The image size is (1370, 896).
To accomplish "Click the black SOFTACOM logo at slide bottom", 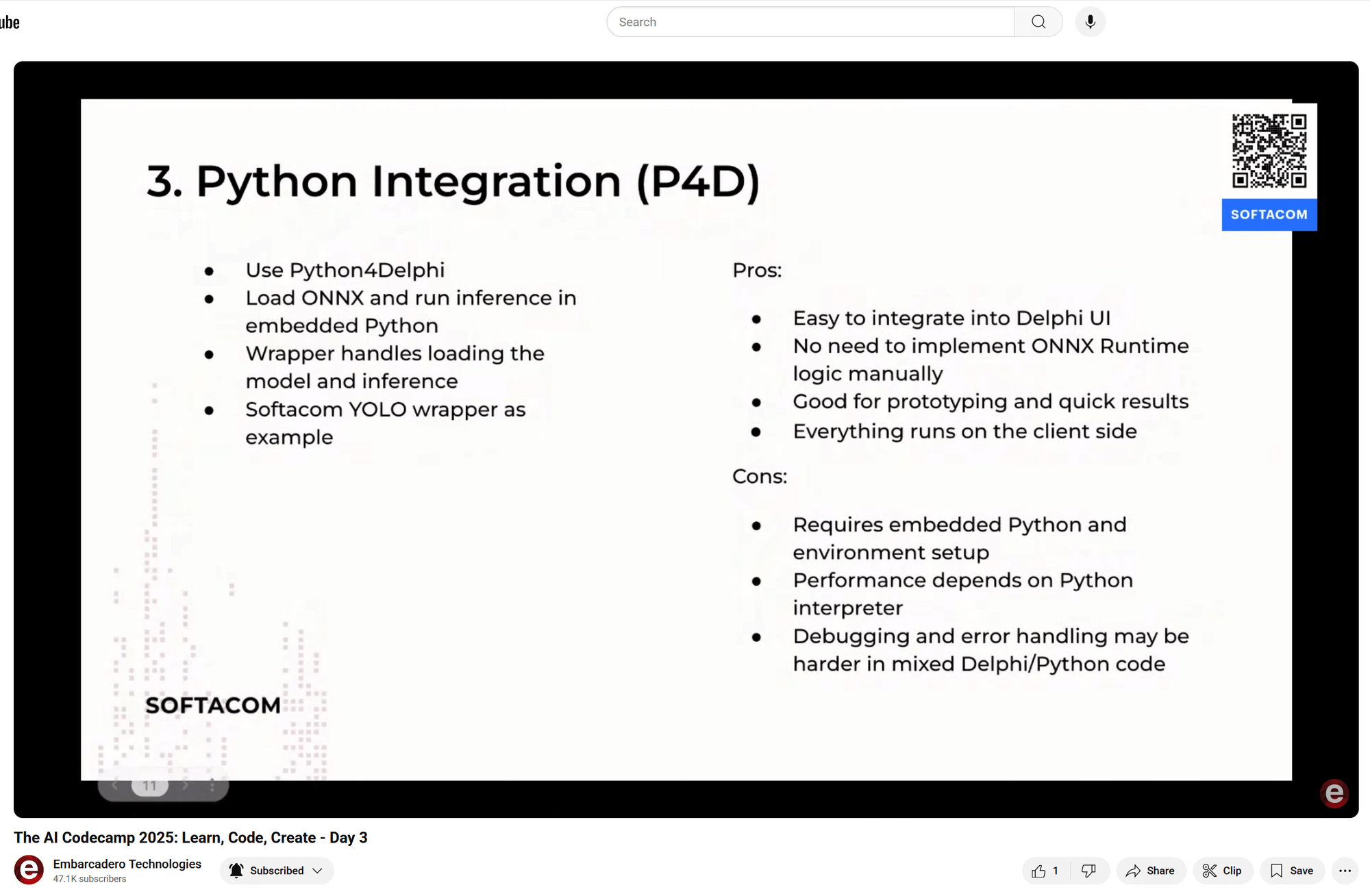I will click(212, 705).
